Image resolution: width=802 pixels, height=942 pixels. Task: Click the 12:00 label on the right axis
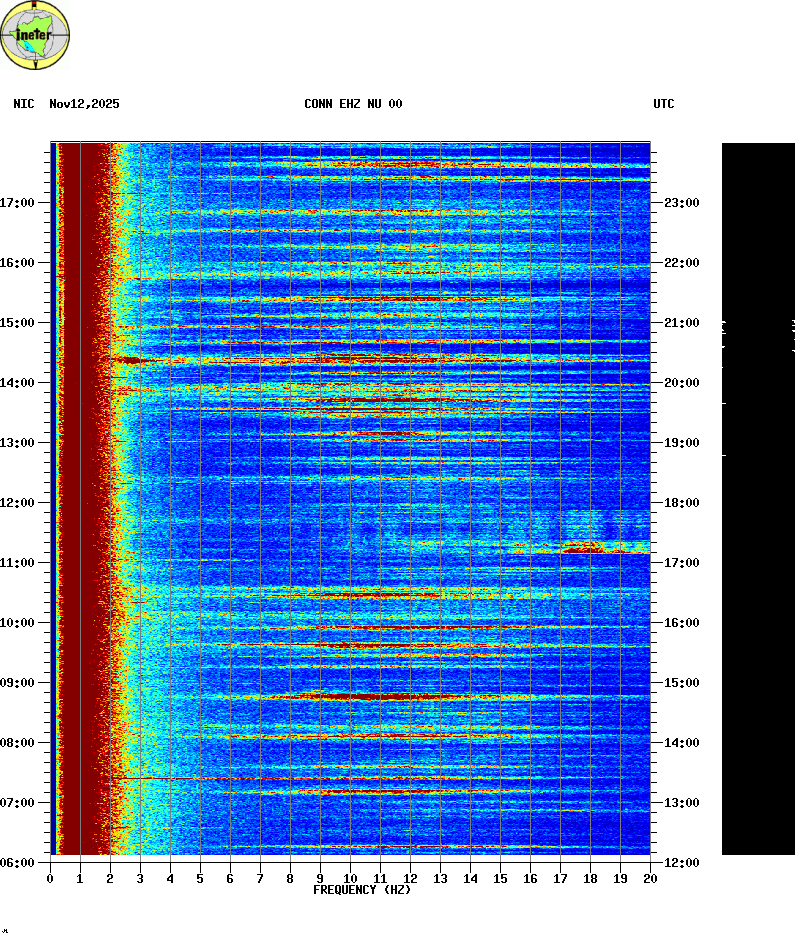tap(681, 862)
